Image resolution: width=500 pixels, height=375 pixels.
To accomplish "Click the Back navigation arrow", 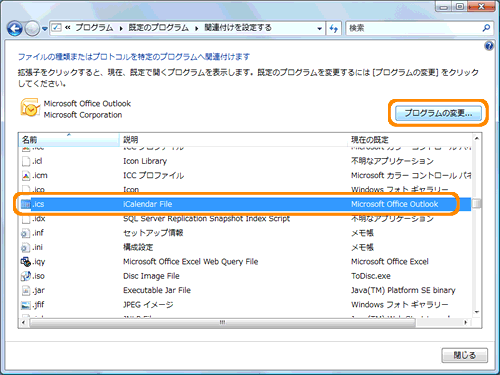I will [x=14, y=29].
